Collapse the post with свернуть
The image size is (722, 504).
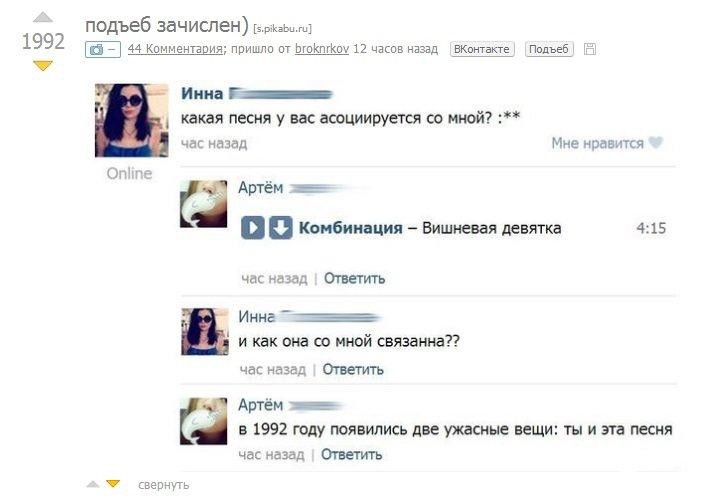163,485
